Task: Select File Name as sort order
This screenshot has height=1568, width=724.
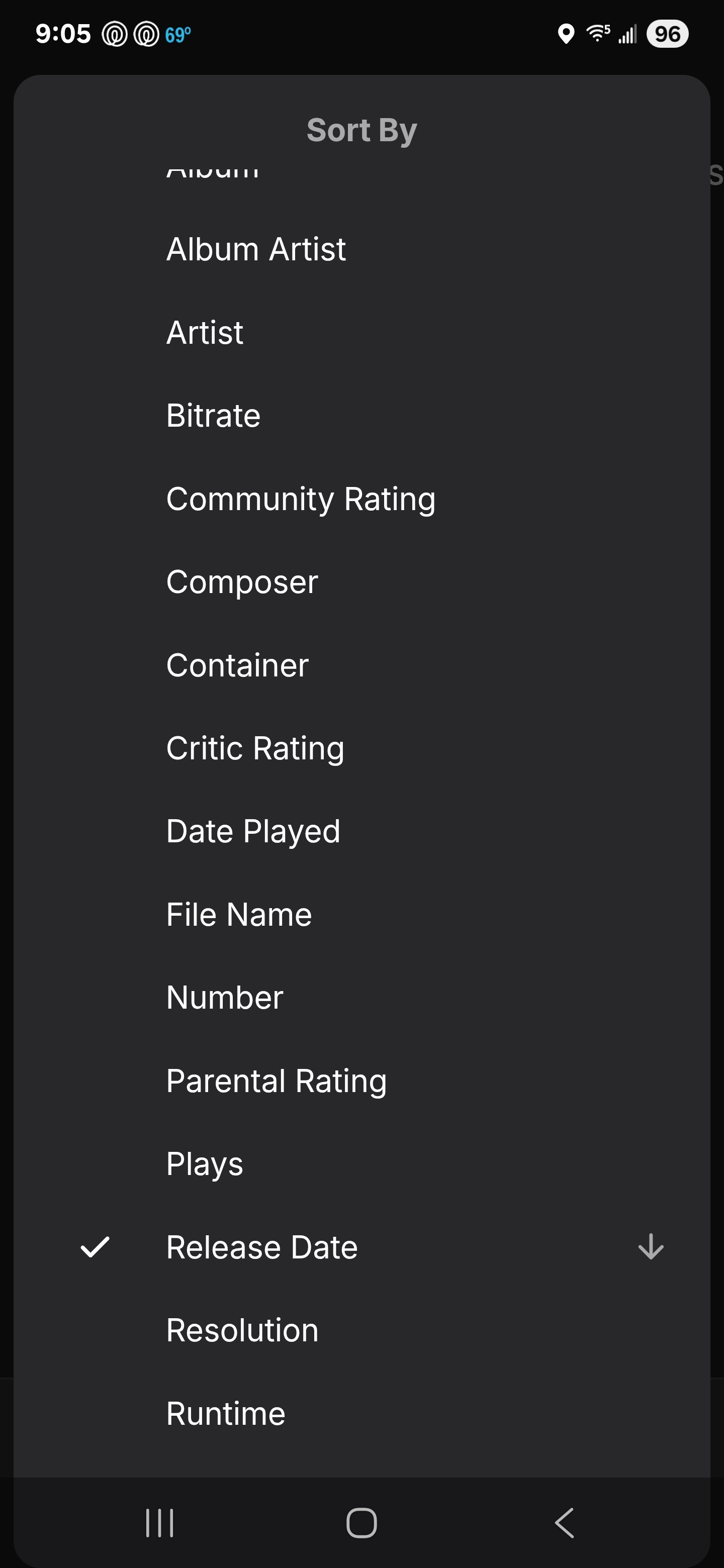Action: [239, 914]
